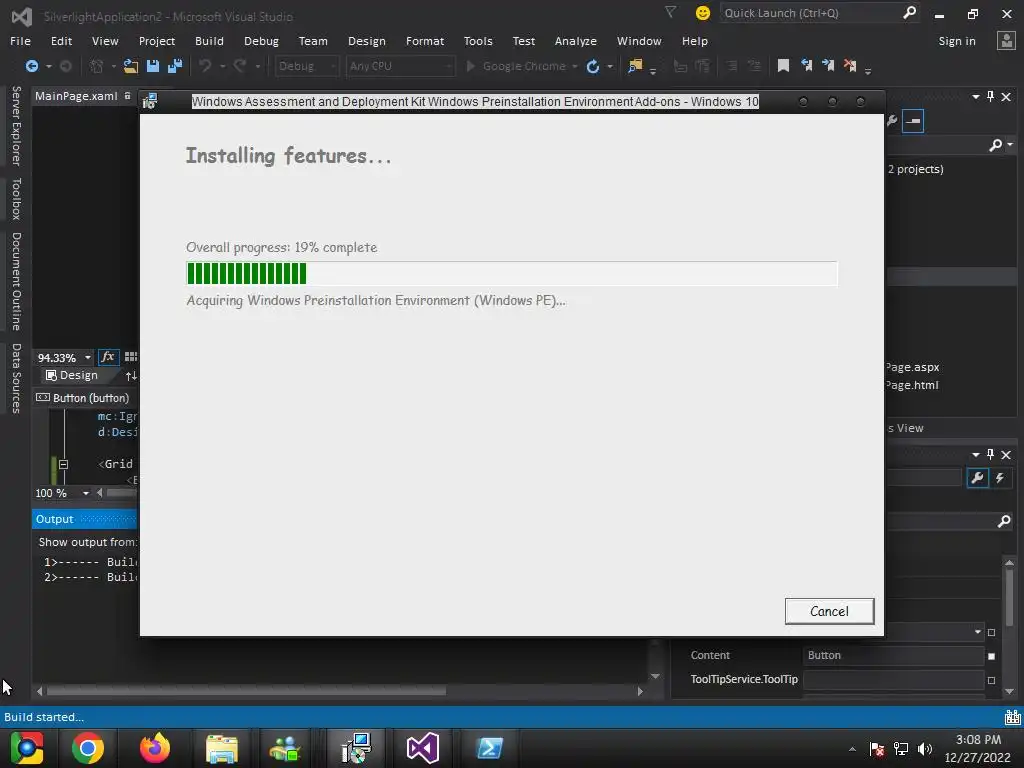Screen dimensions: 1024x768
Task: Open the 100 % editor zoom dropdown
Action: [x=86, y=493]
